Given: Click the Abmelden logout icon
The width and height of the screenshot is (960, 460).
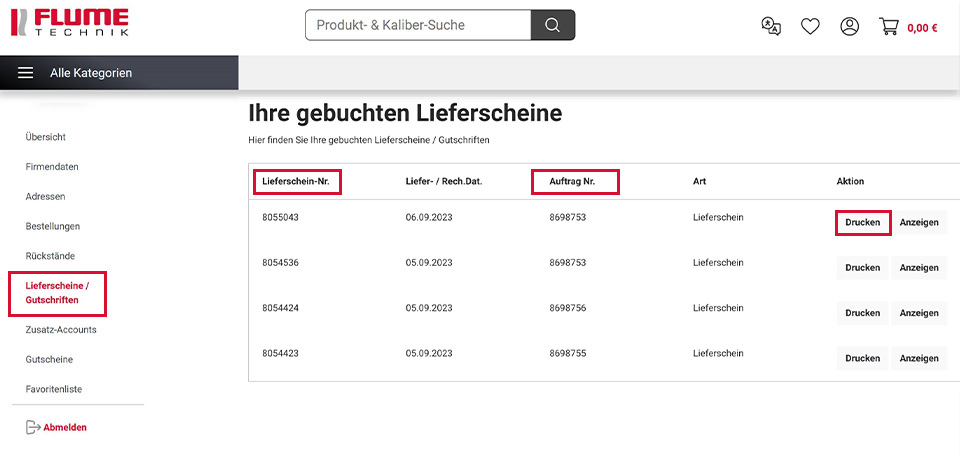Looking at the screenshot, I should tap(32, 427).
